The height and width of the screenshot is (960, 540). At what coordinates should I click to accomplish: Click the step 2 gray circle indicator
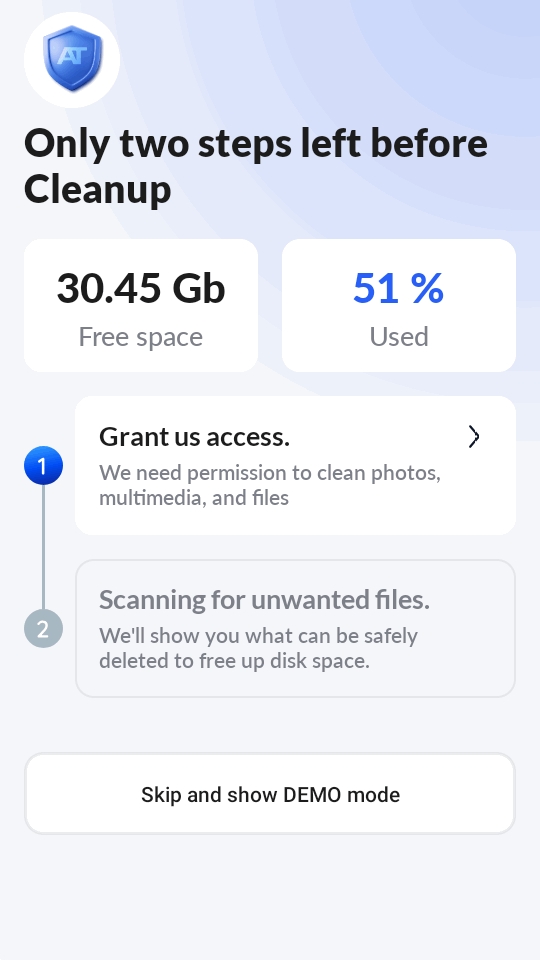(43, 628)
